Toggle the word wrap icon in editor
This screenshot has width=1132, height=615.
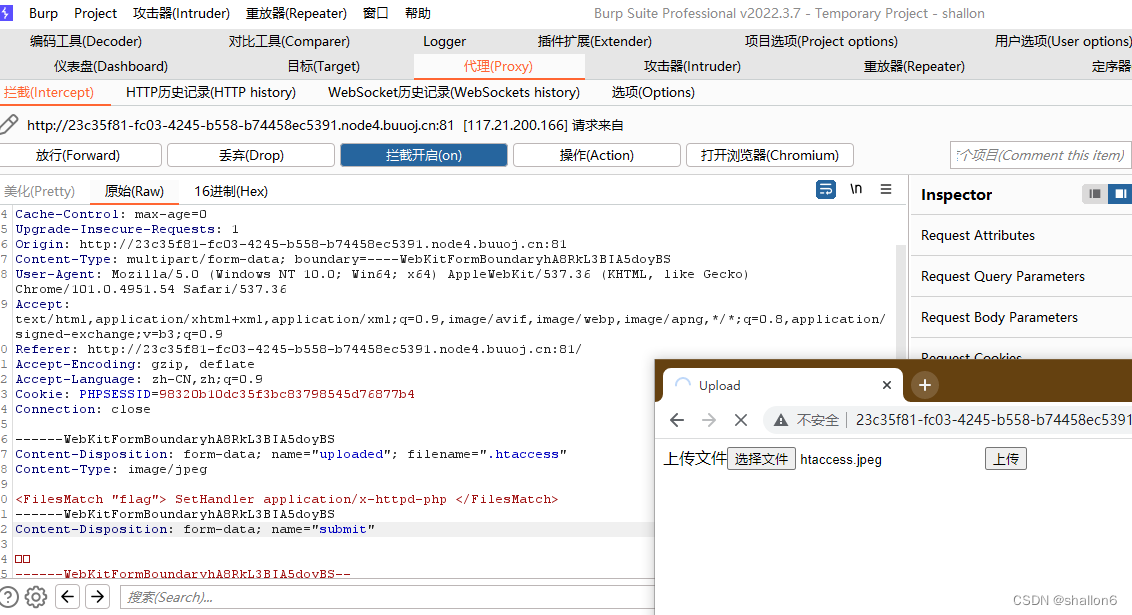tap(825, 189)
